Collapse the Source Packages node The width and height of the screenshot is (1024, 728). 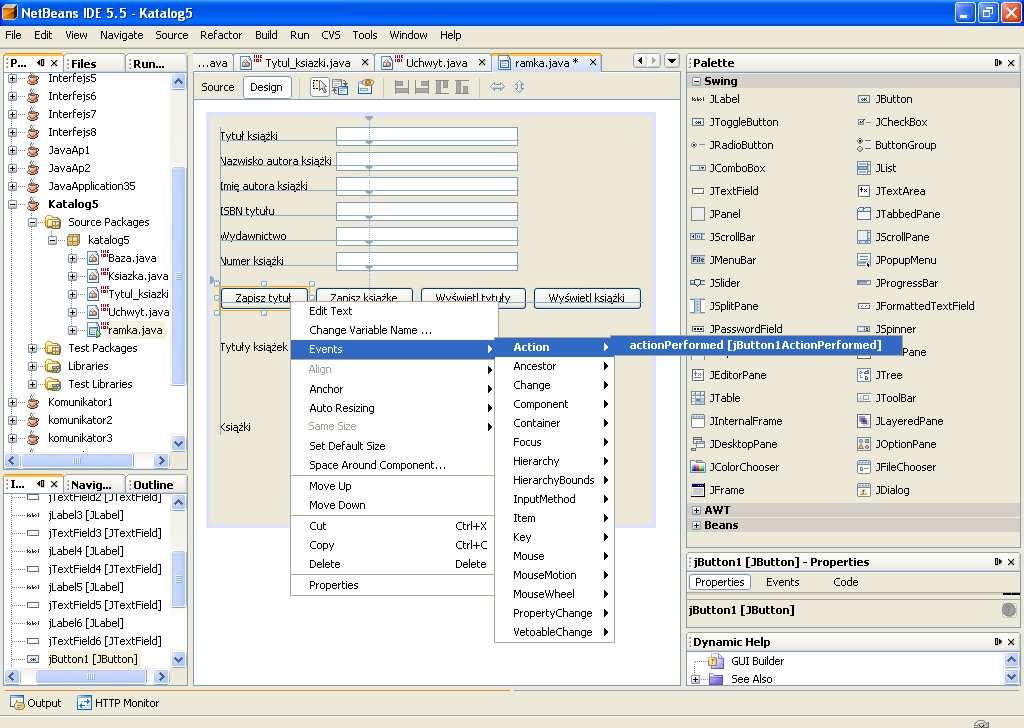(x=33, y=223)
